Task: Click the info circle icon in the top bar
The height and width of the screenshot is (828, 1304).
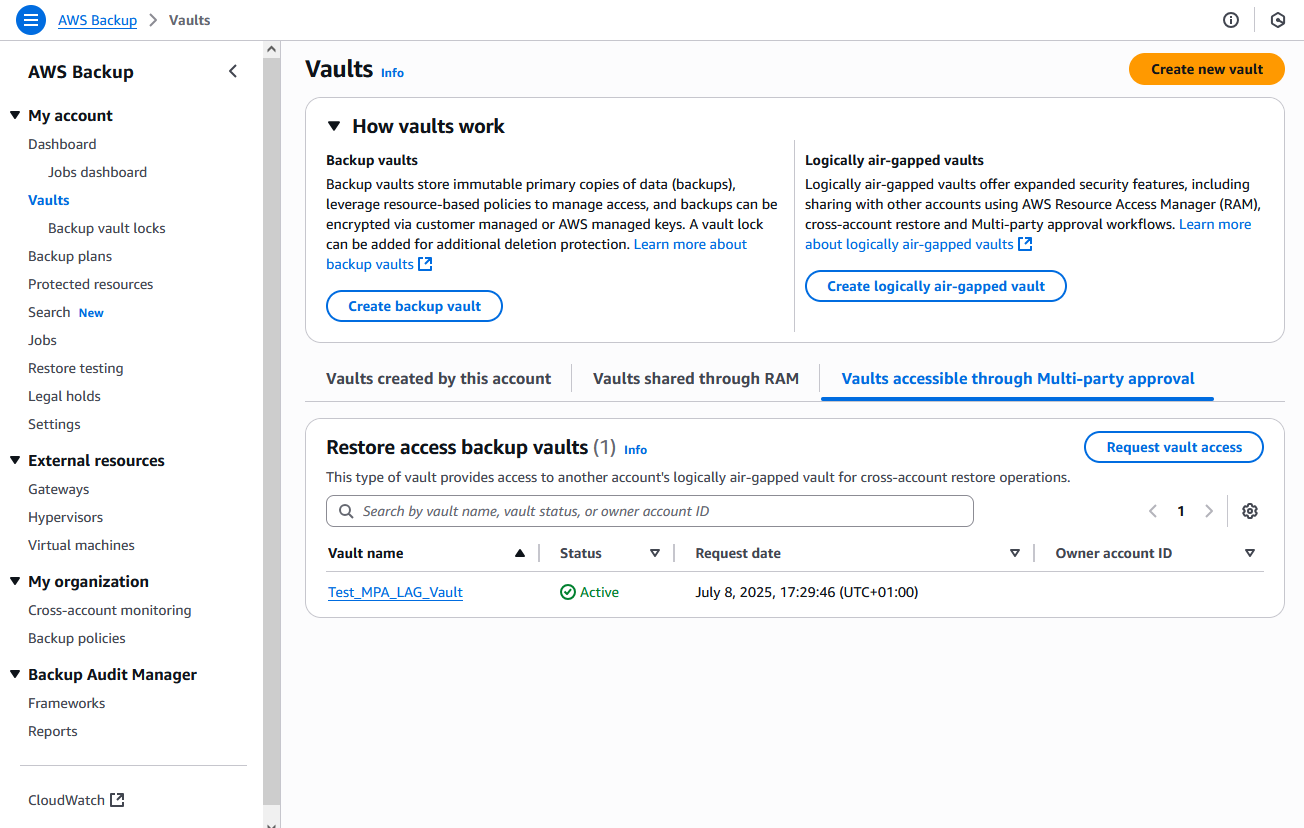Action: click(x=1231, y=20)
